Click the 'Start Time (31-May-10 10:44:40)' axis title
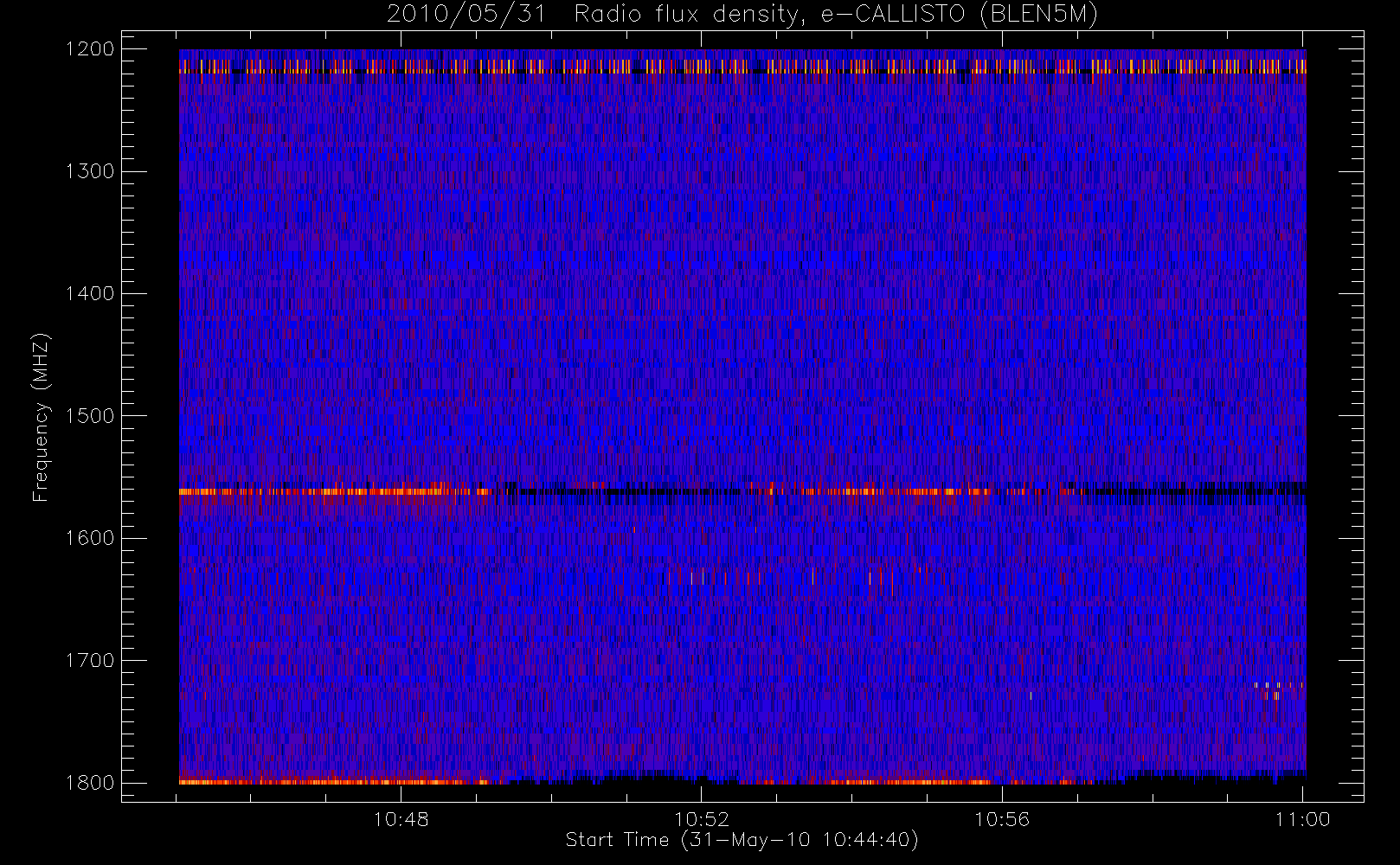The width and height of the screenshot is (1400, 865). click(x=742, y=840)
